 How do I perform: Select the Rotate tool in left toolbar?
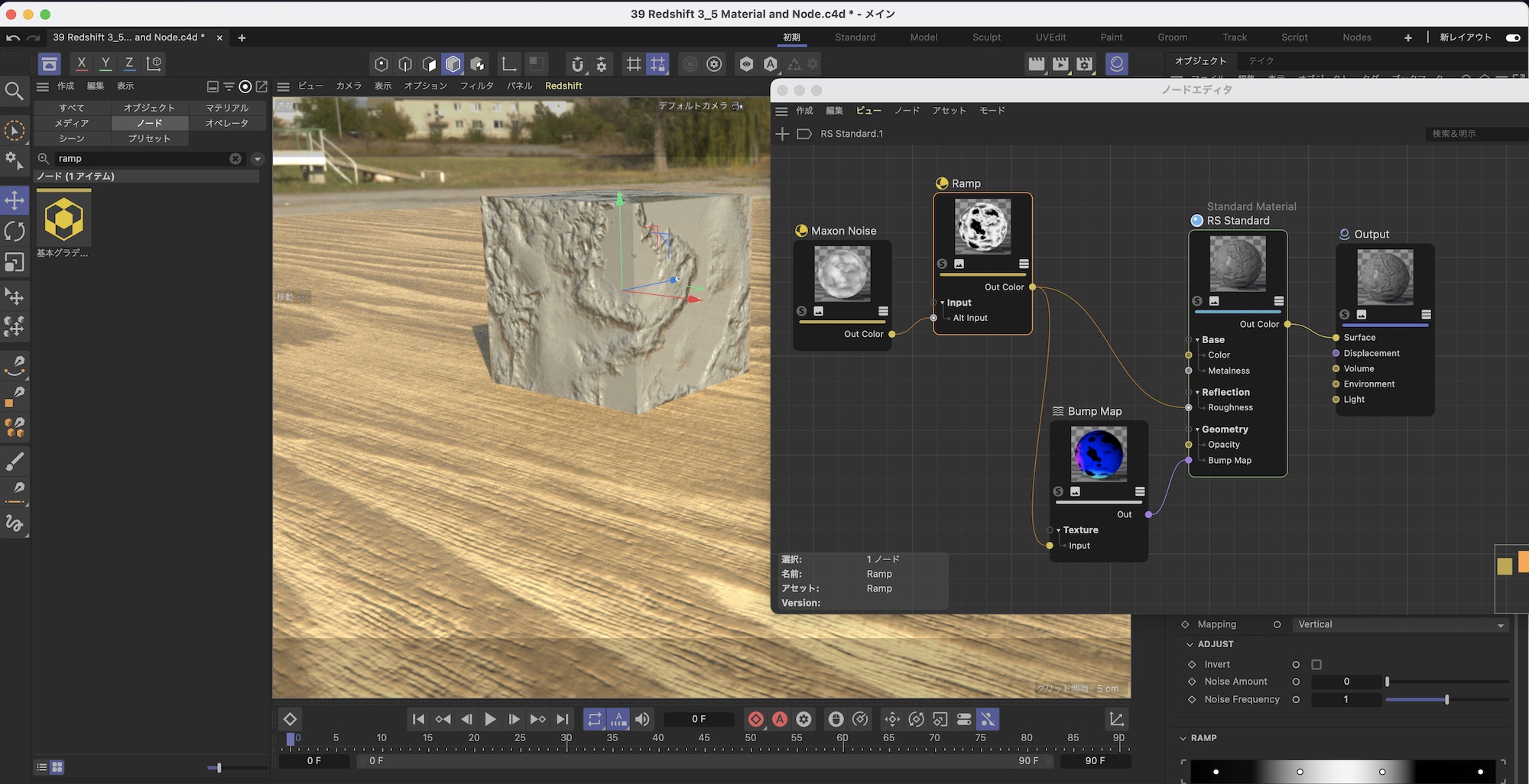coord(15,232)
